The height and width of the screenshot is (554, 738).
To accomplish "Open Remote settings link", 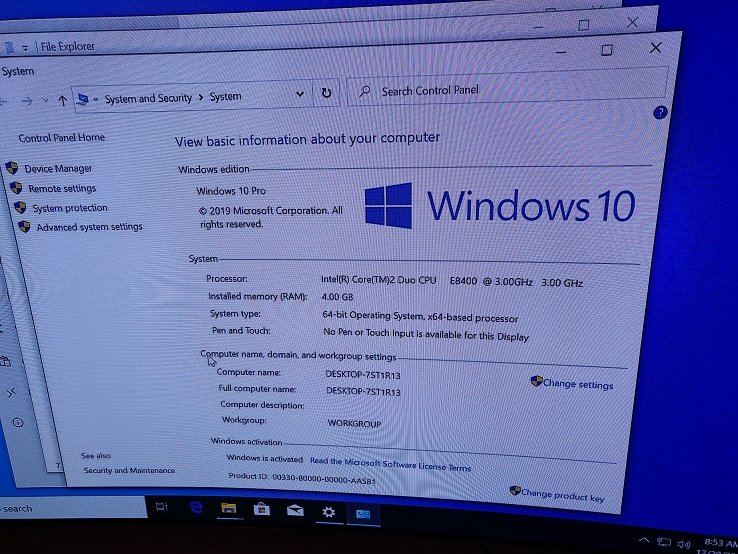I will pos(62,189).
